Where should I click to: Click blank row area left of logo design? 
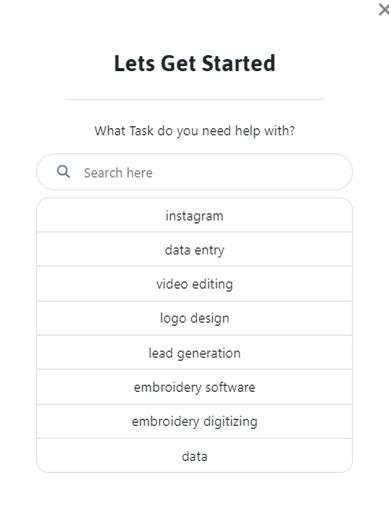[98, 318]
